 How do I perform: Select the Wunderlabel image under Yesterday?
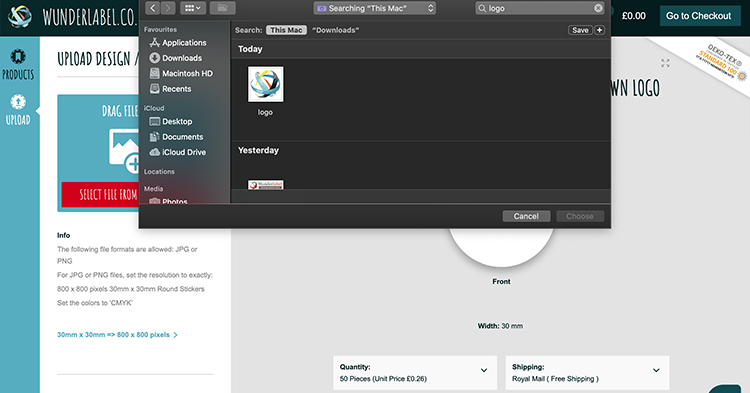265,185
